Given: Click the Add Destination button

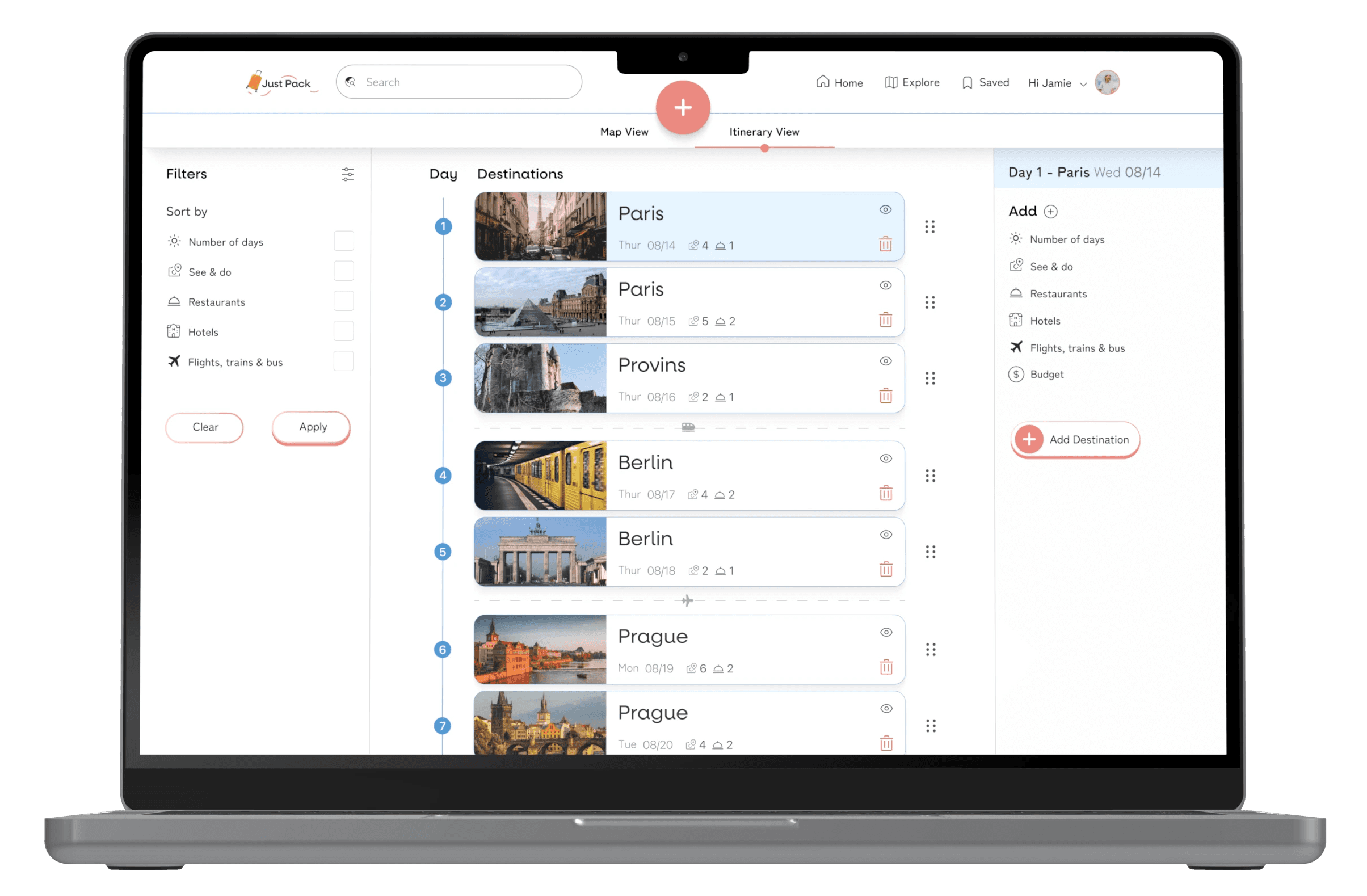Looking at the screenshot, I should click(x=1075, y=439).
